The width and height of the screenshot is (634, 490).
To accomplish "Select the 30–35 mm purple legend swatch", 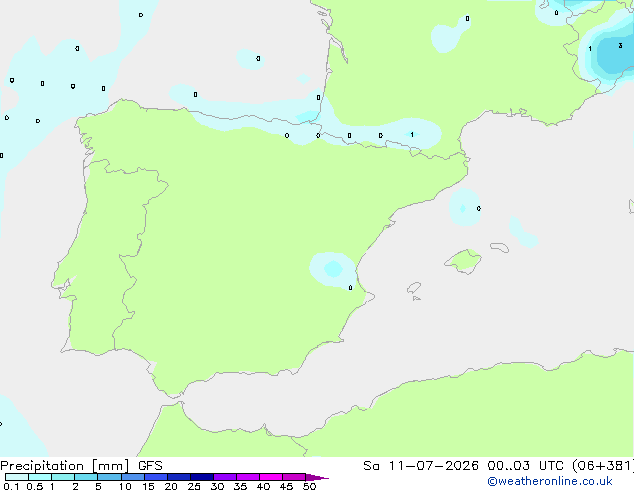I will (224, 477).
